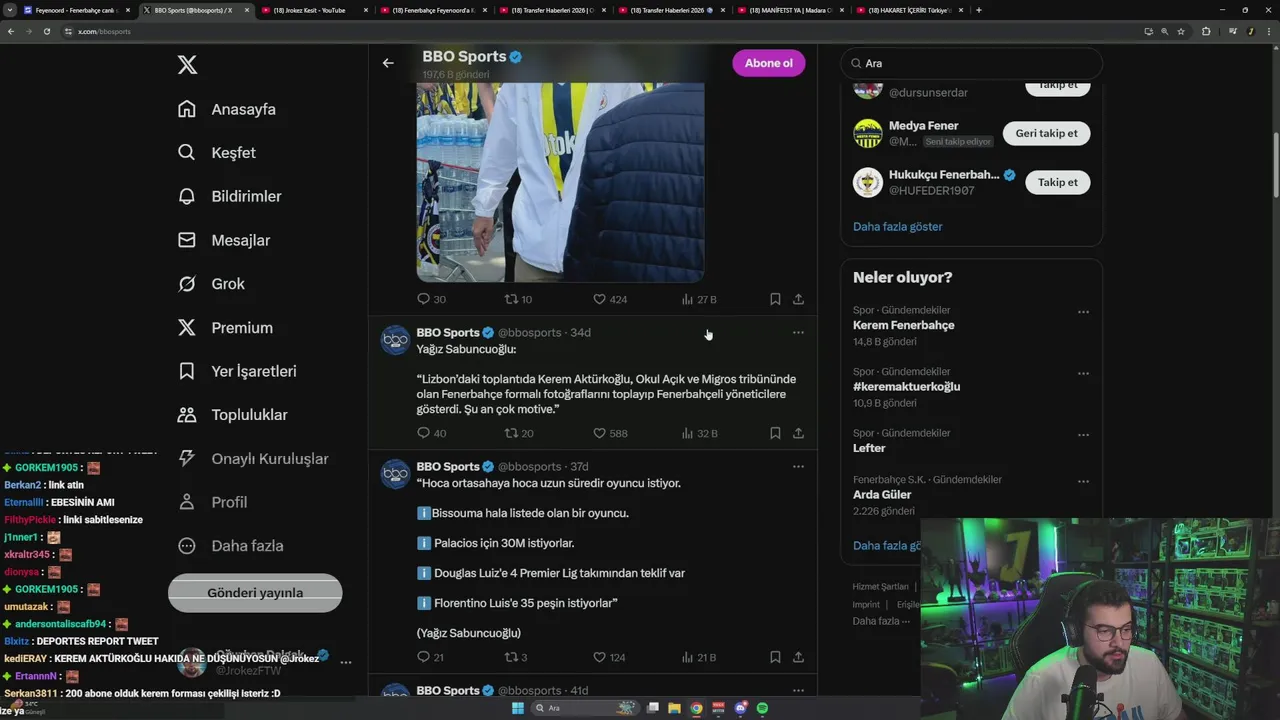Open options for Lefter trend
The image size is (1280, 720).
1083,435
